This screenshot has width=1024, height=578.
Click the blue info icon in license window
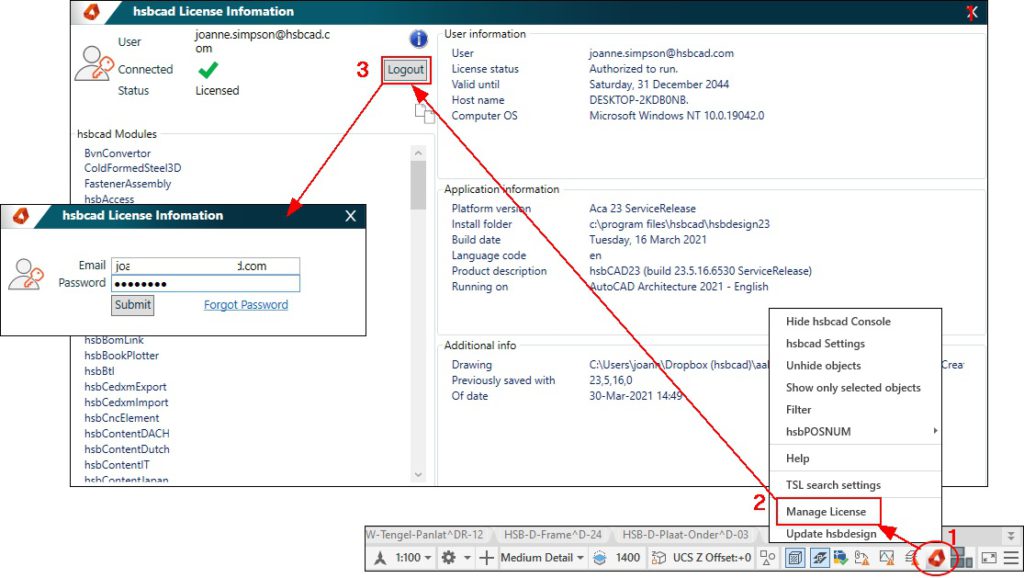point(419,39)
